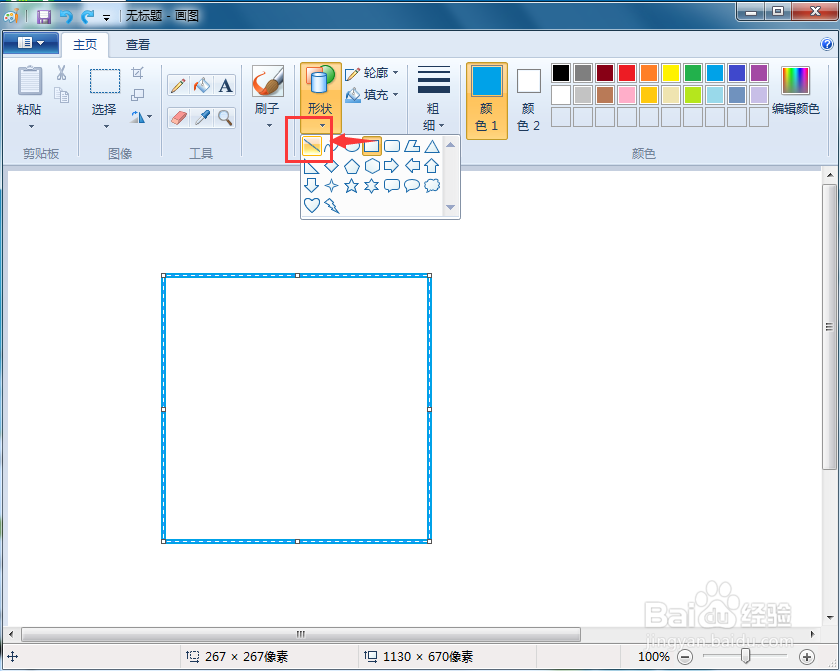The image size is (840, 671).
Task: Open the Rotate dropdown
Action: pos(141,117)
